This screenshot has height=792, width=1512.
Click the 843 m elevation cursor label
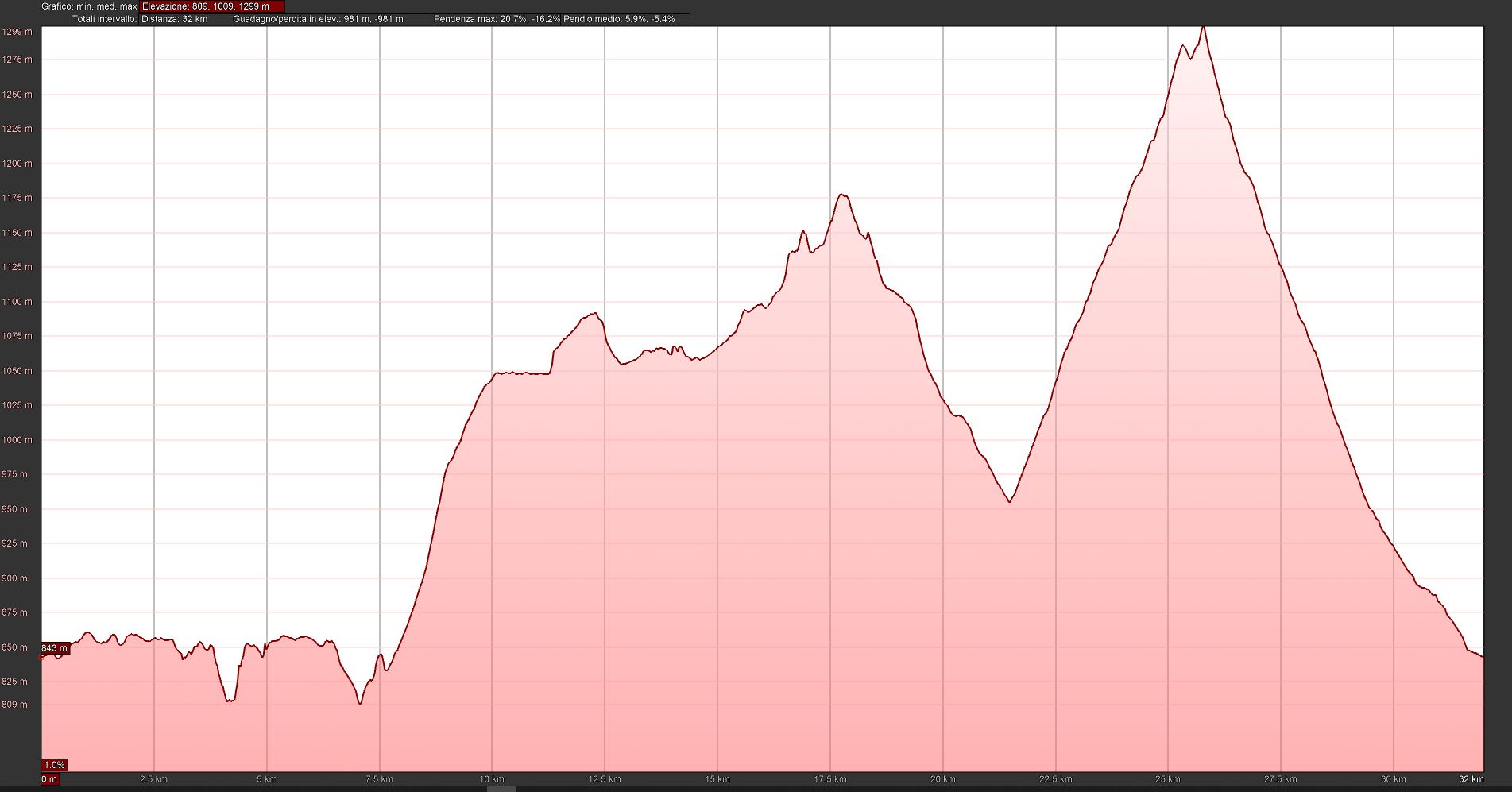[x=55, y=649]
